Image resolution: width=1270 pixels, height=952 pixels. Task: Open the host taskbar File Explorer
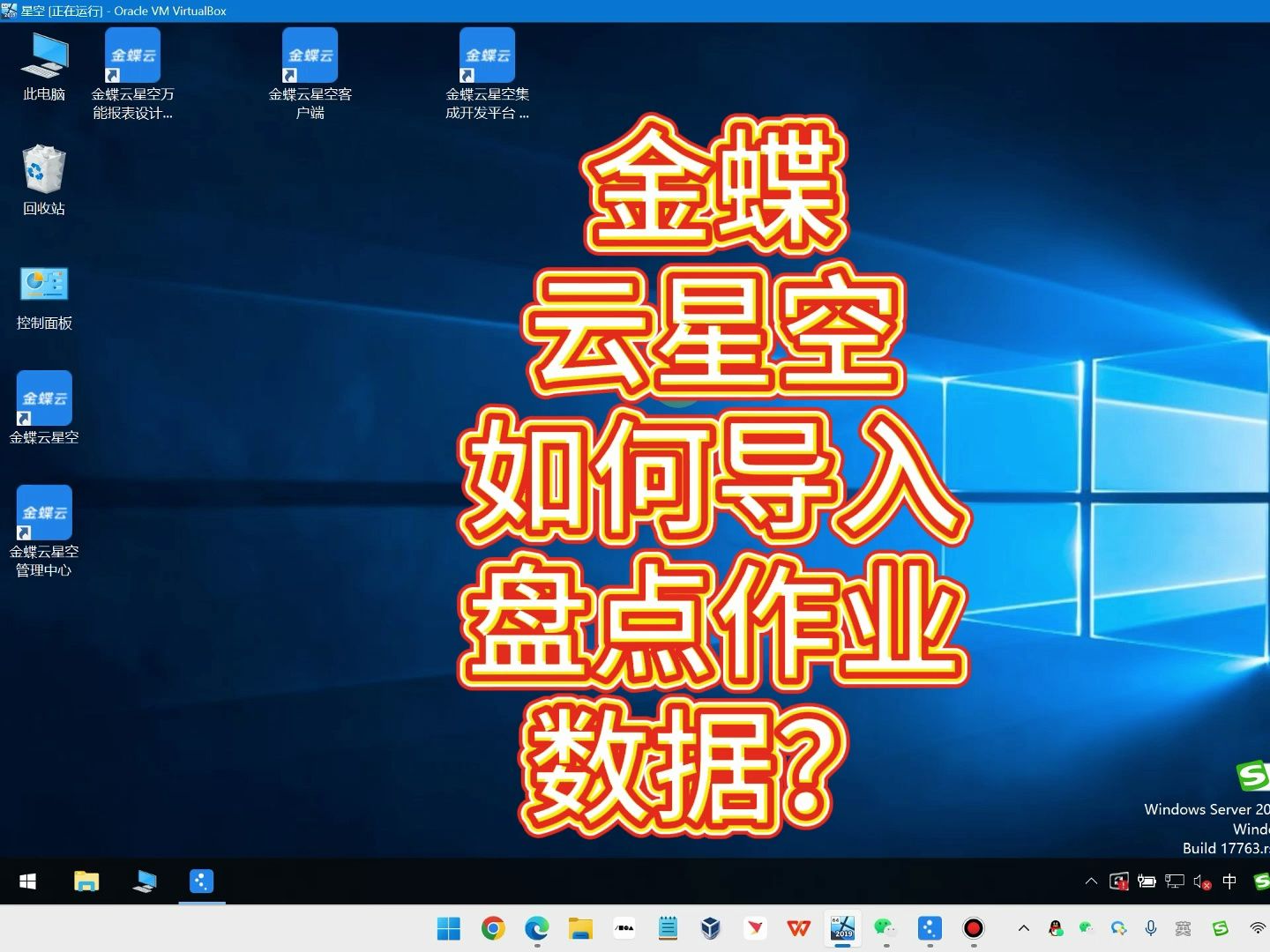[x=580, y=928]
